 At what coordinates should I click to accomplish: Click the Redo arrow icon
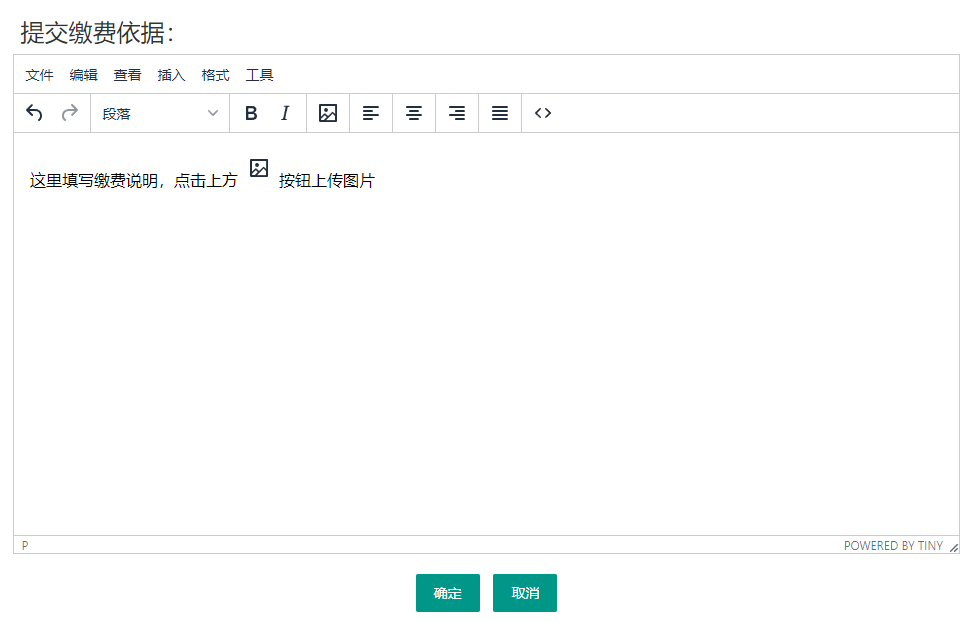click(70, 113)
